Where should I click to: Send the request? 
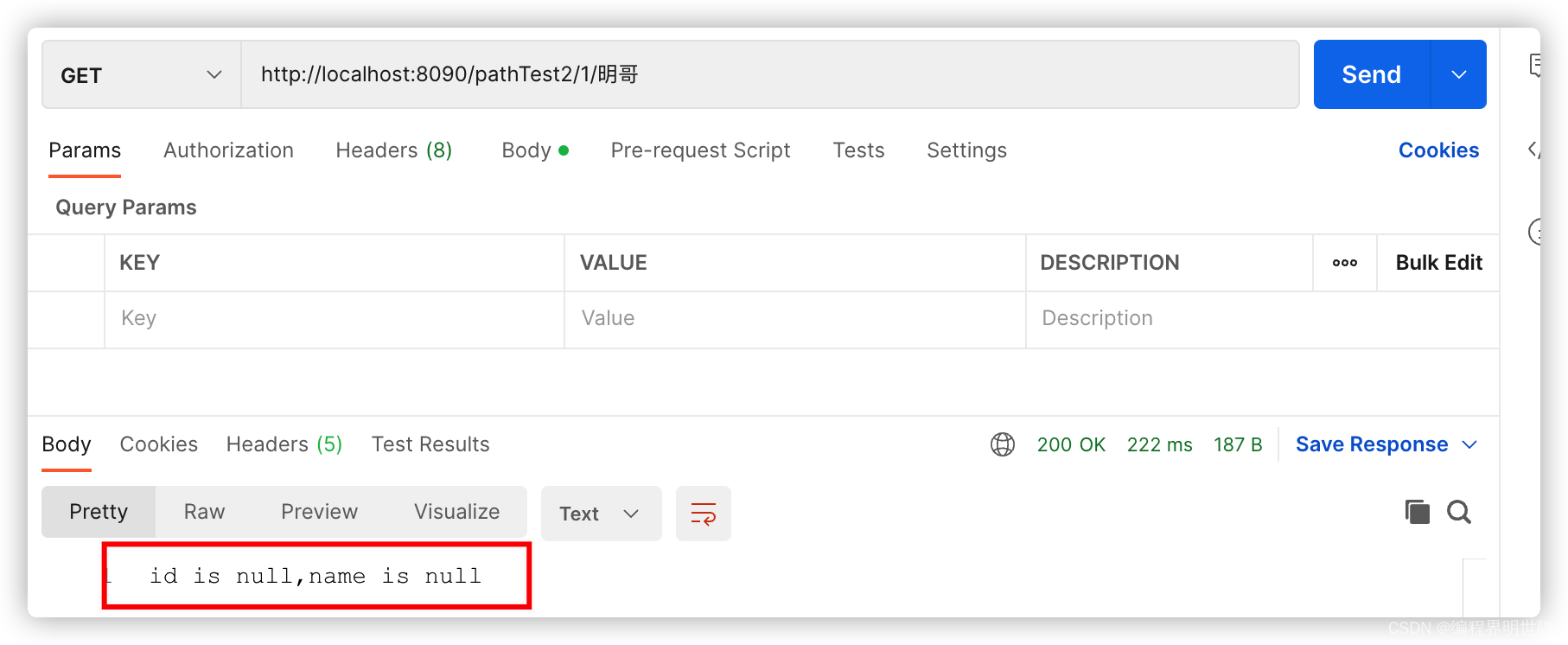(x=1372, y=75)
